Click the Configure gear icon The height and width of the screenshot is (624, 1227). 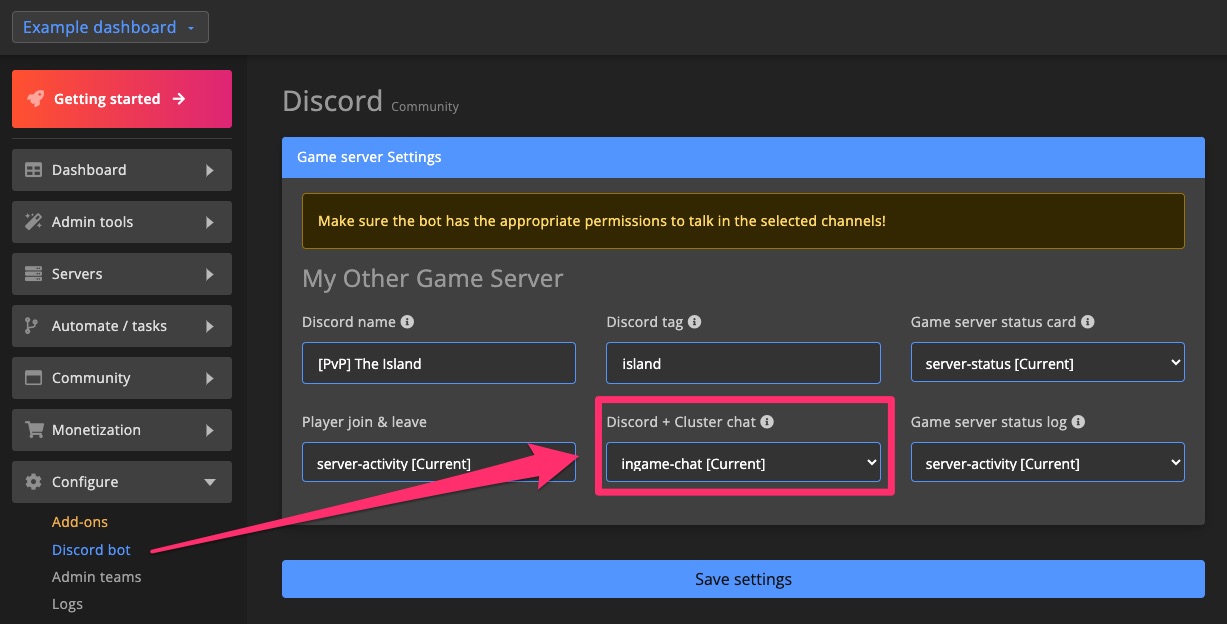coord(35,482)
